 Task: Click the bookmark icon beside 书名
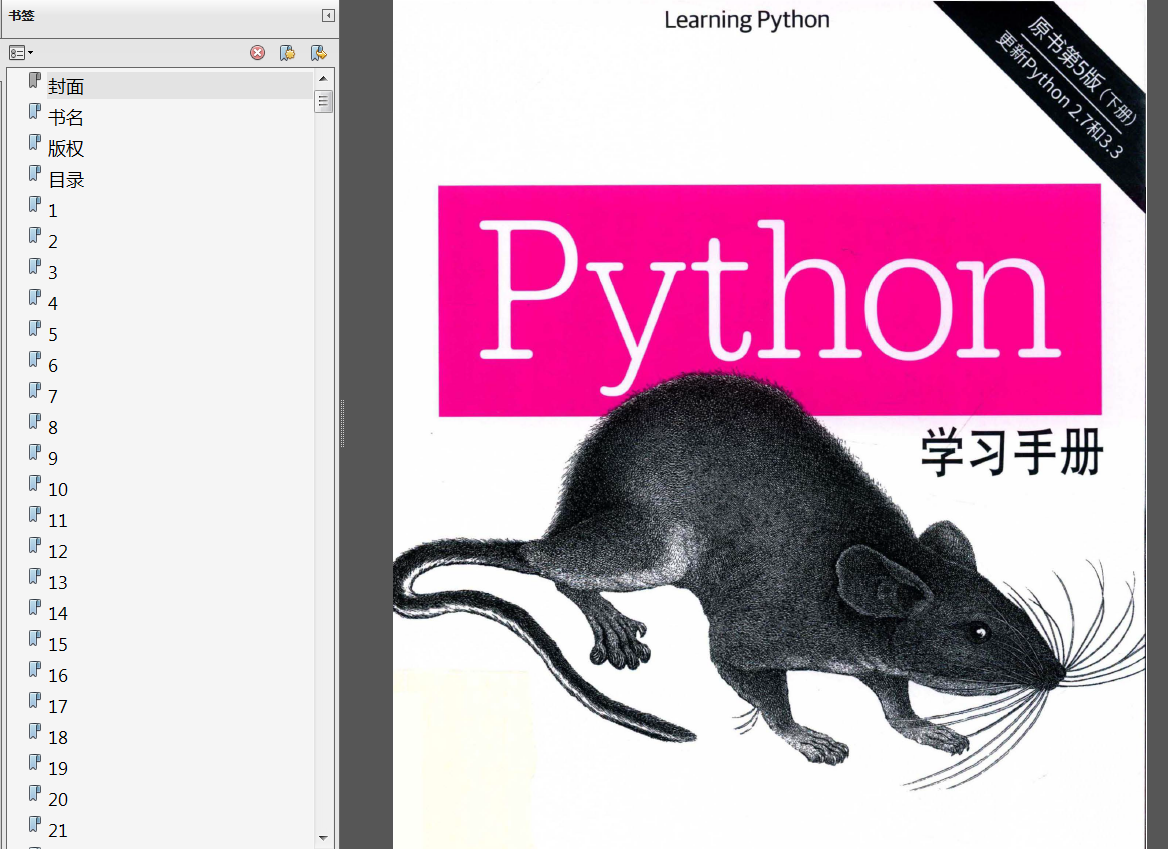coord(34,112)
